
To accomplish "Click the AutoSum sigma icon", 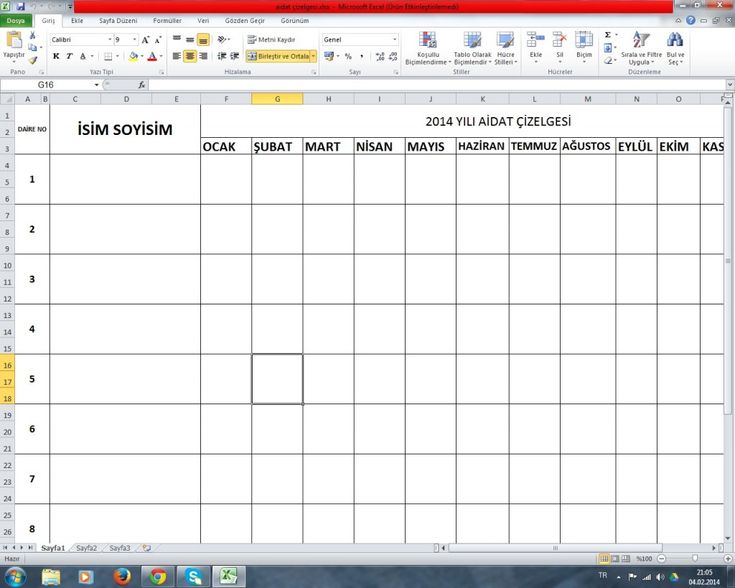I will [607, 35].
